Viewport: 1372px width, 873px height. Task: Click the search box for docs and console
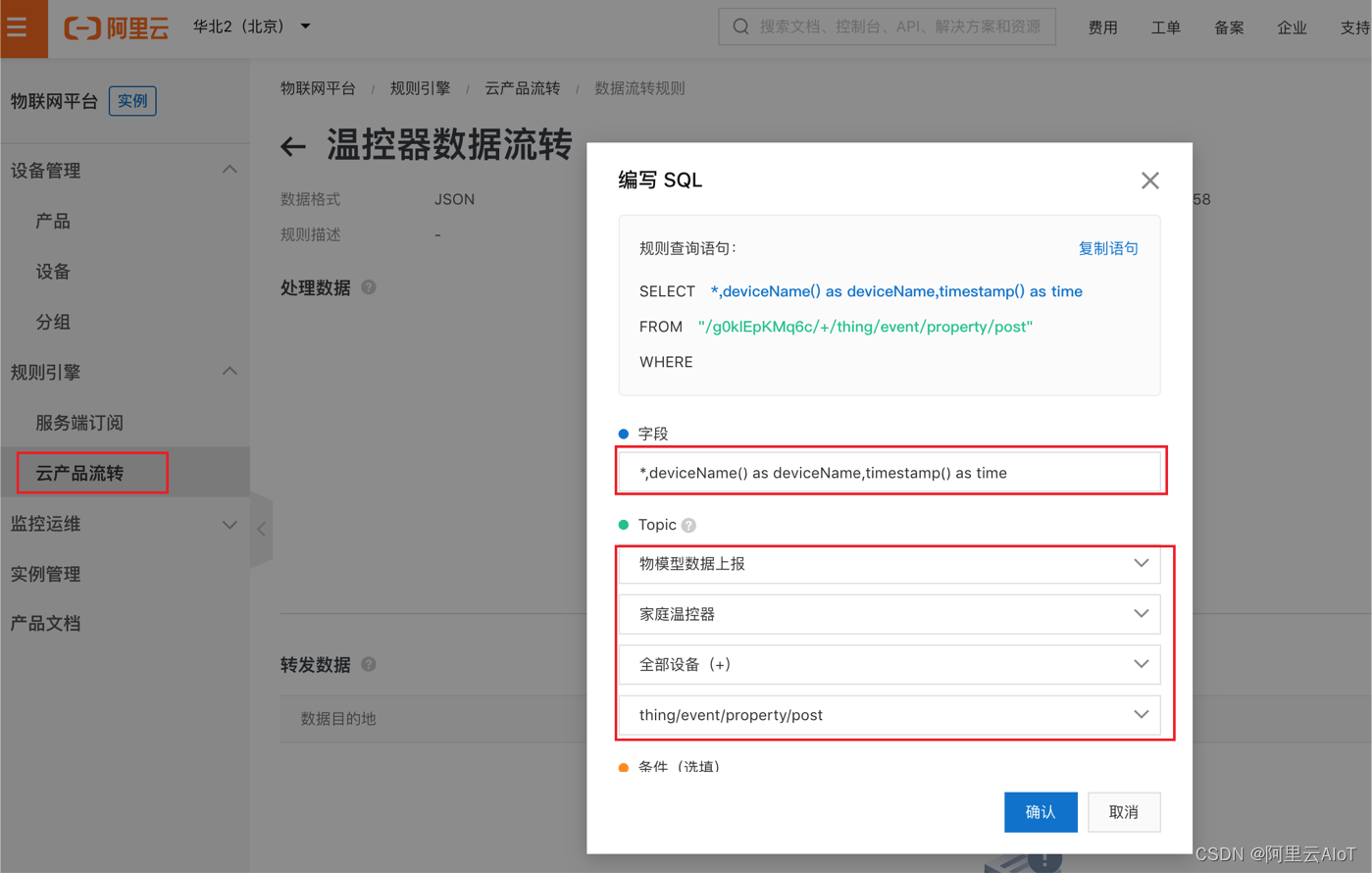click(x=887, y=26)
